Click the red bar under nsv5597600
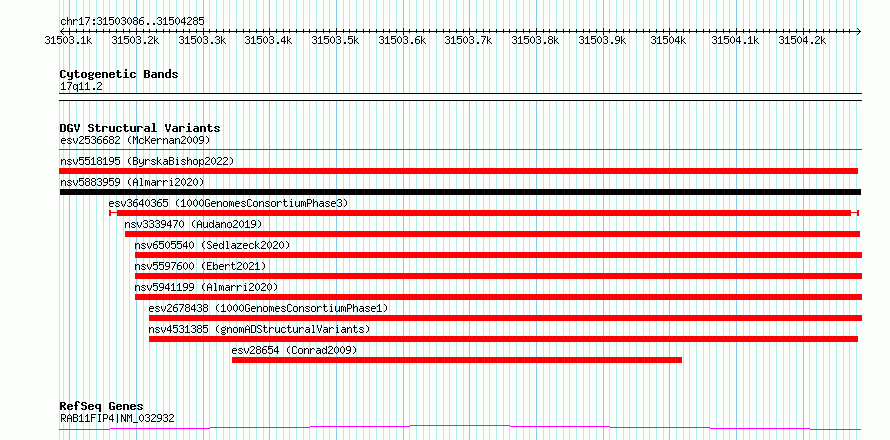This screenshot has width=890, height=440. point(498,276)
